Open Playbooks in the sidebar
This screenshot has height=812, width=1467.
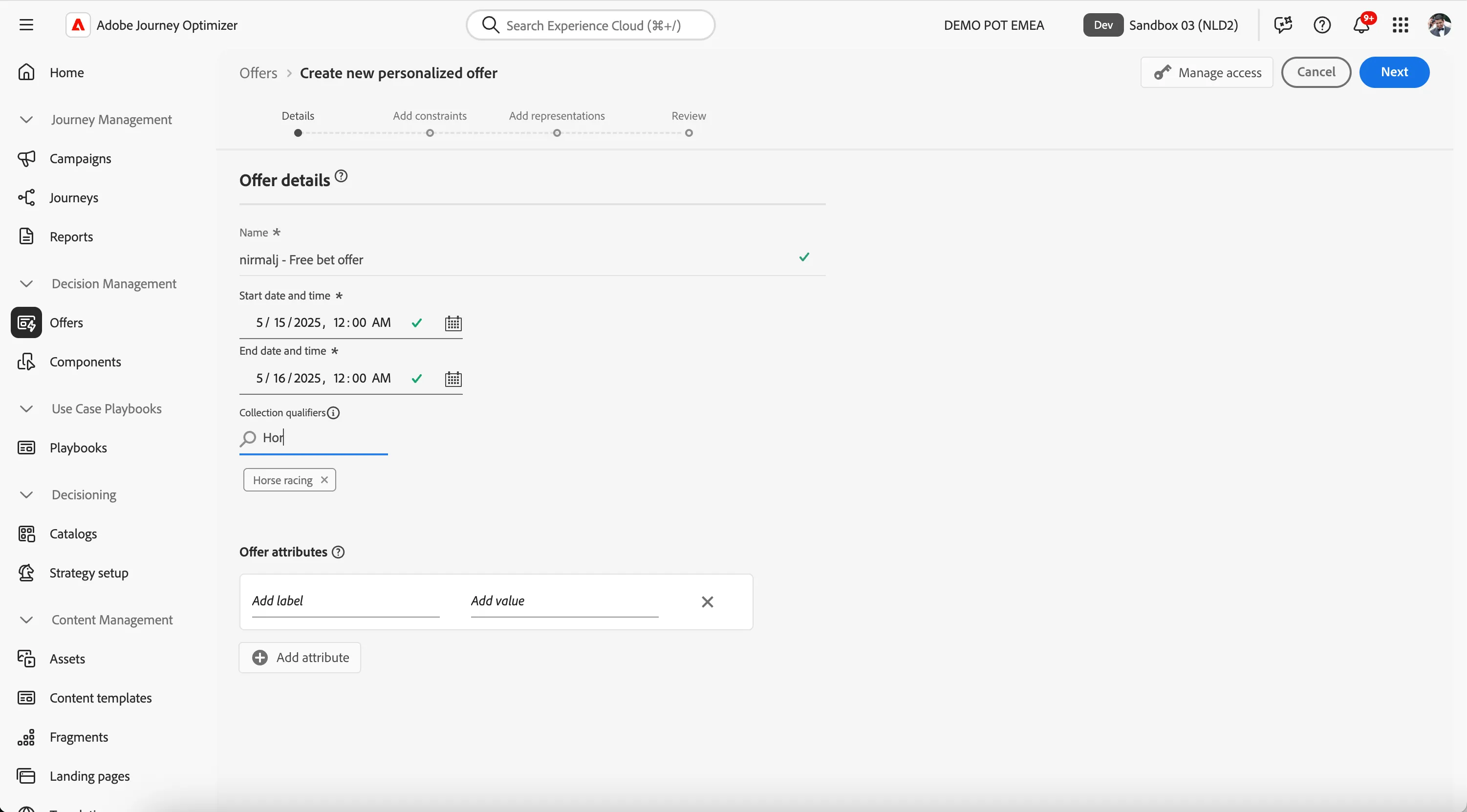78,448
